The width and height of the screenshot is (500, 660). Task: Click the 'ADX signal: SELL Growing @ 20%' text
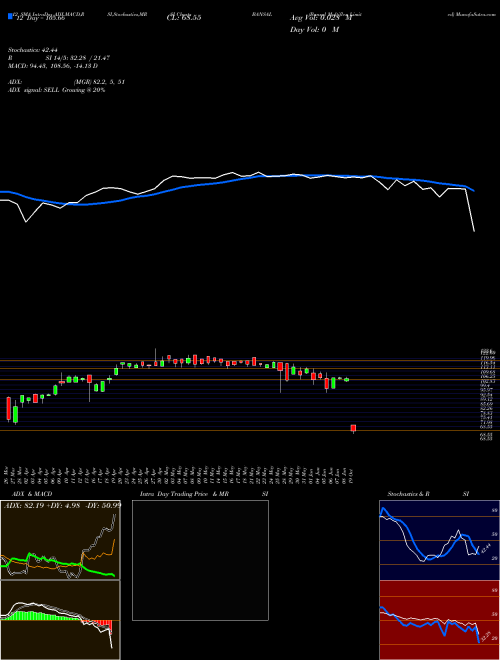(x=56, y=90)
